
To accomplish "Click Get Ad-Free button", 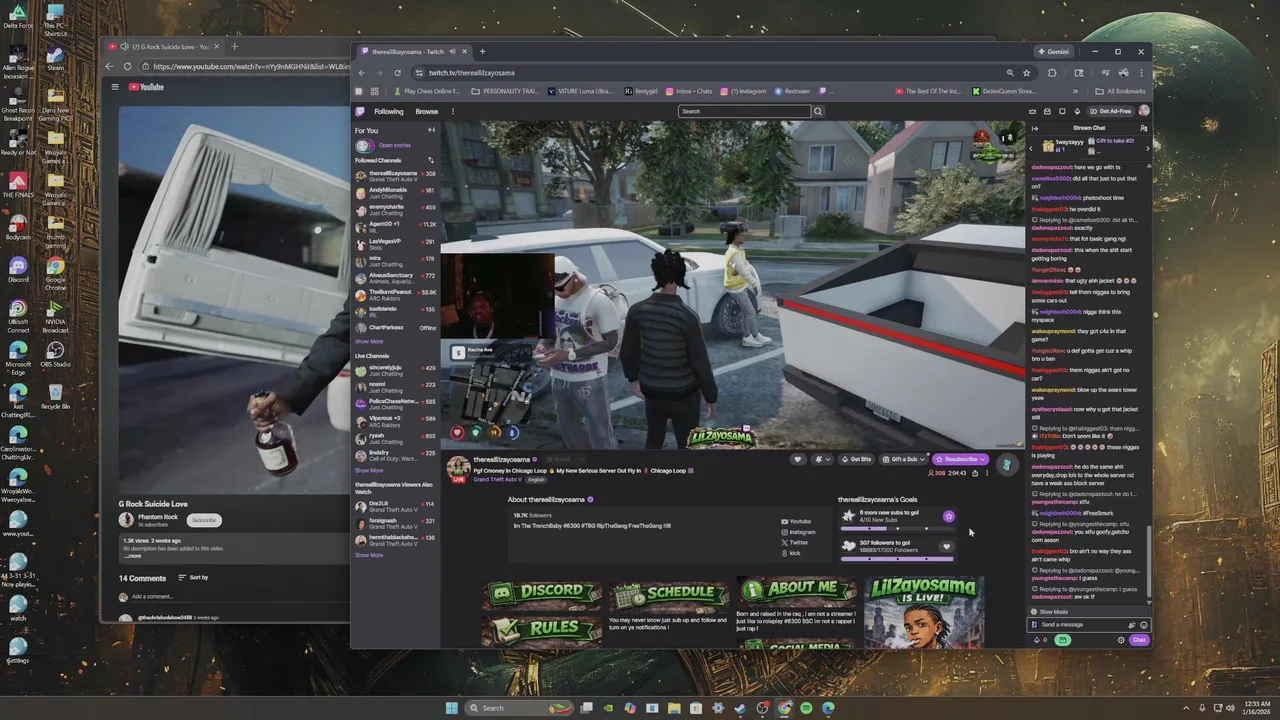I will click(x=1111, y=111).
